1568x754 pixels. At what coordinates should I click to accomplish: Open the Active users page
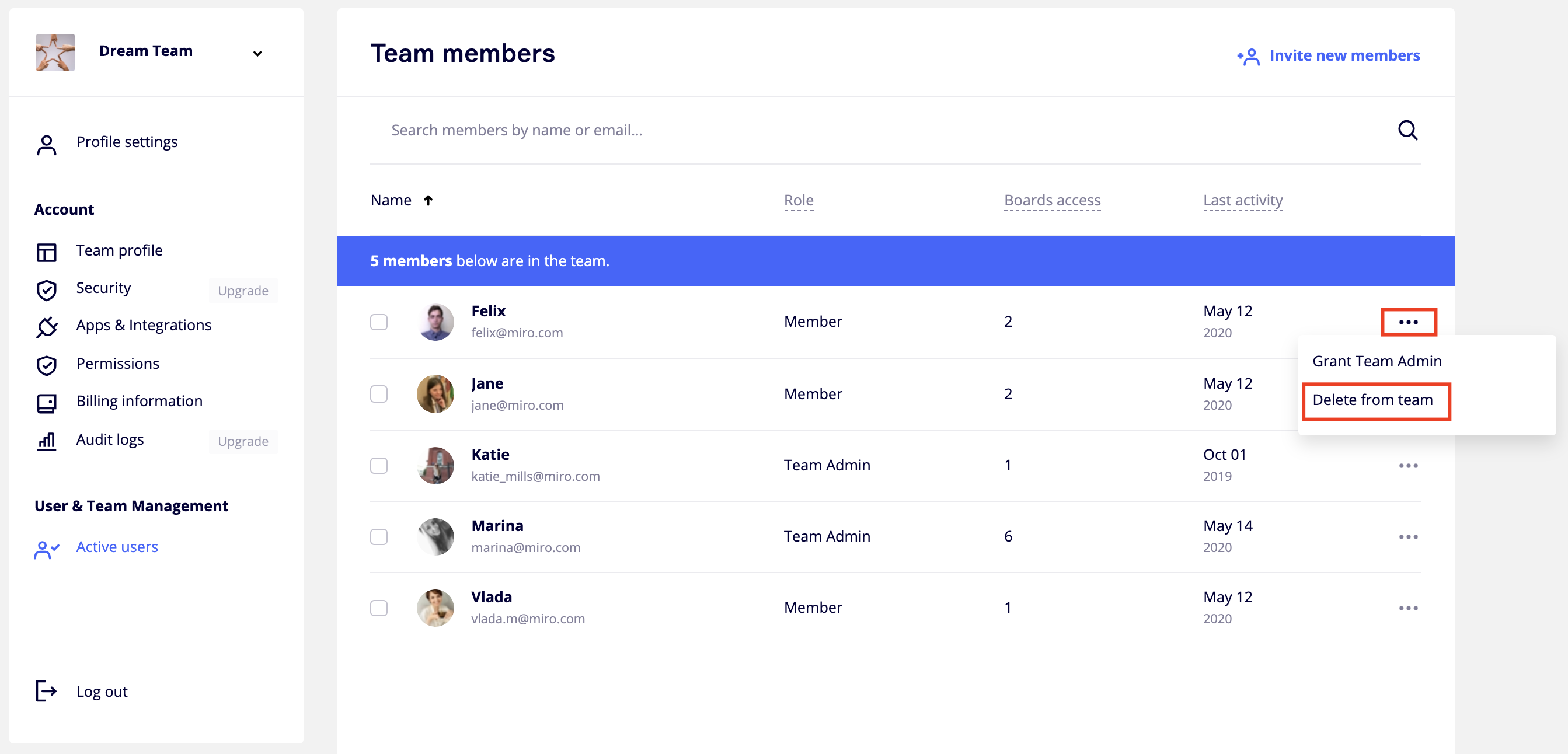(x=117, y=547)
